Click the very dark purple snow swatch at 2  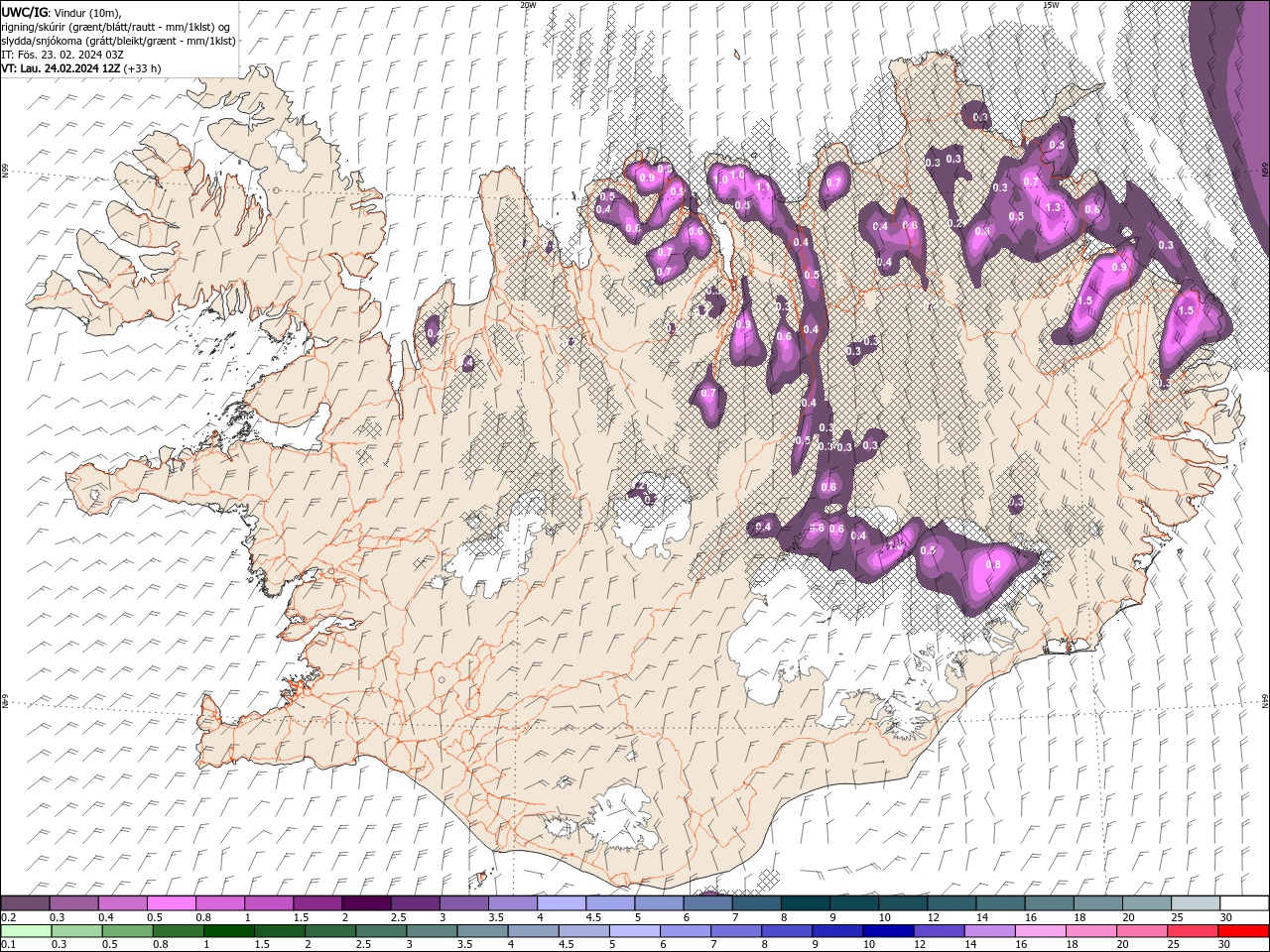click(366, 903)
